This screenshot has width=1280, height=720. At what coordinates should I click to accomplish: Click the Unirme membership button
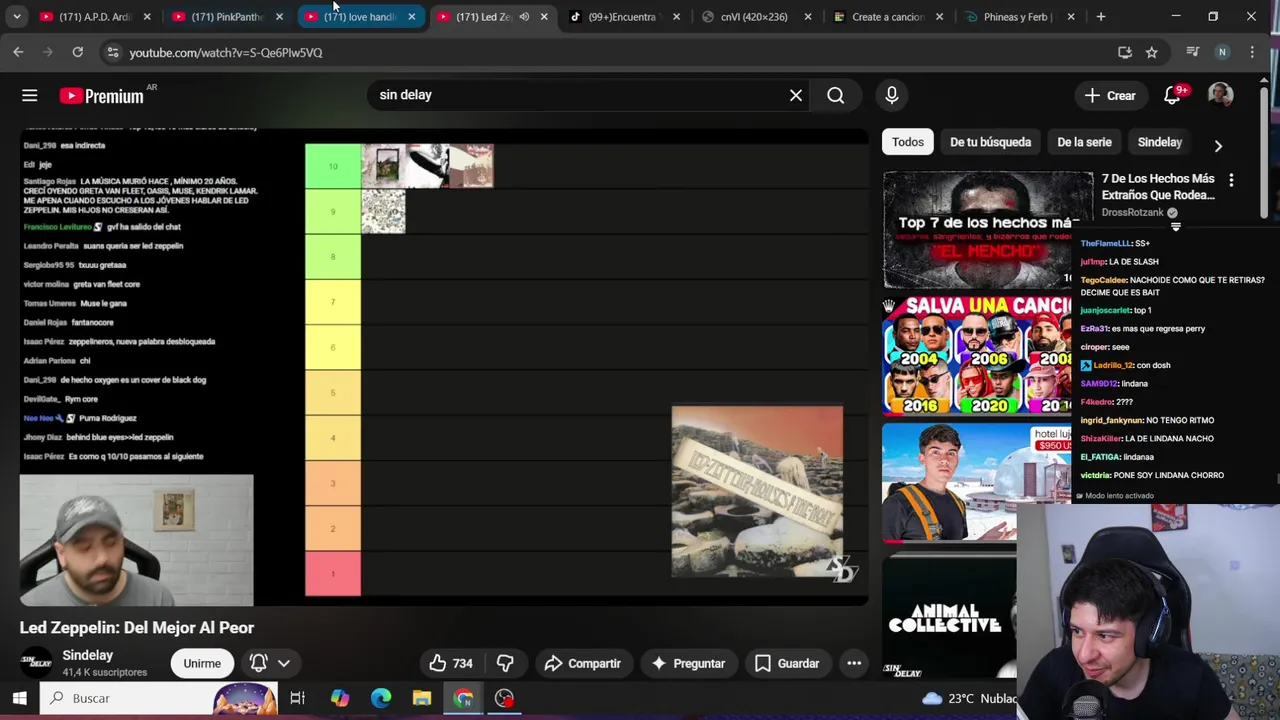[x=202, y=663]
